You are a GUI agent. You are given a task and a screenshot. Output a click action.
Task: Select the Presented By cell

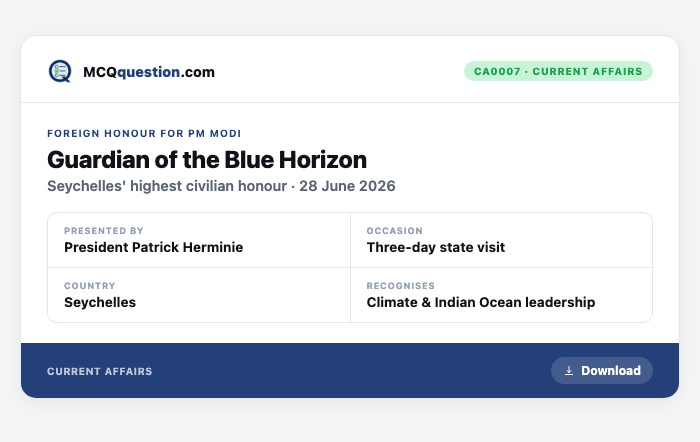pyautogui.click(x=199, y=240)
